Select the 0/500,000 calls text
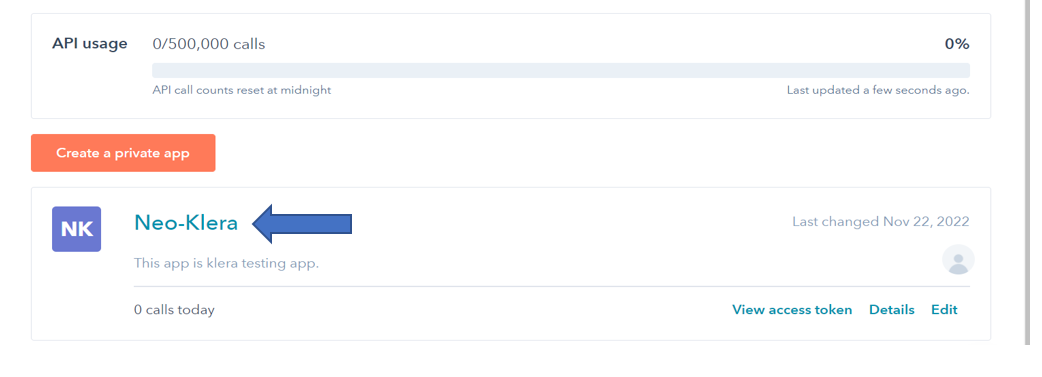This screenshot has width=1042, height=377. tap(209, 45)
